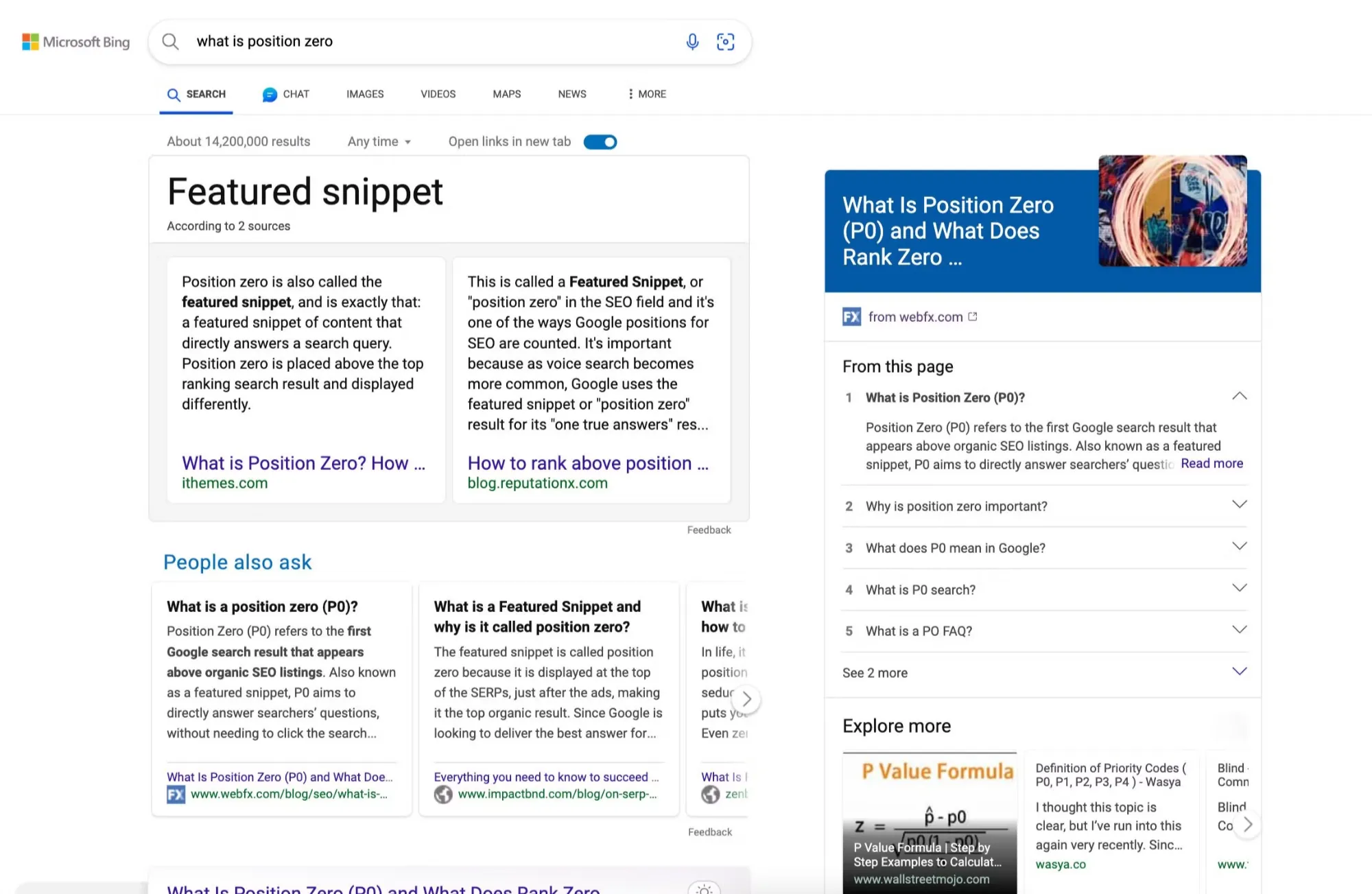Switch to the Videos tab
1372x894 pixels.
[438, 94]
